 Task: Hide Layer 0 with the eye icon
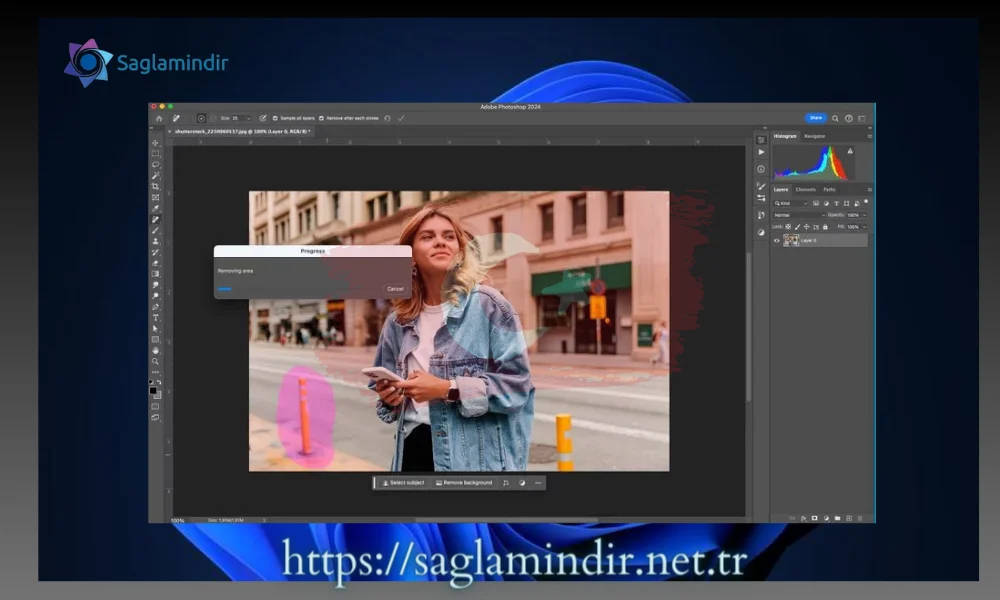click(x=777, y=240)
